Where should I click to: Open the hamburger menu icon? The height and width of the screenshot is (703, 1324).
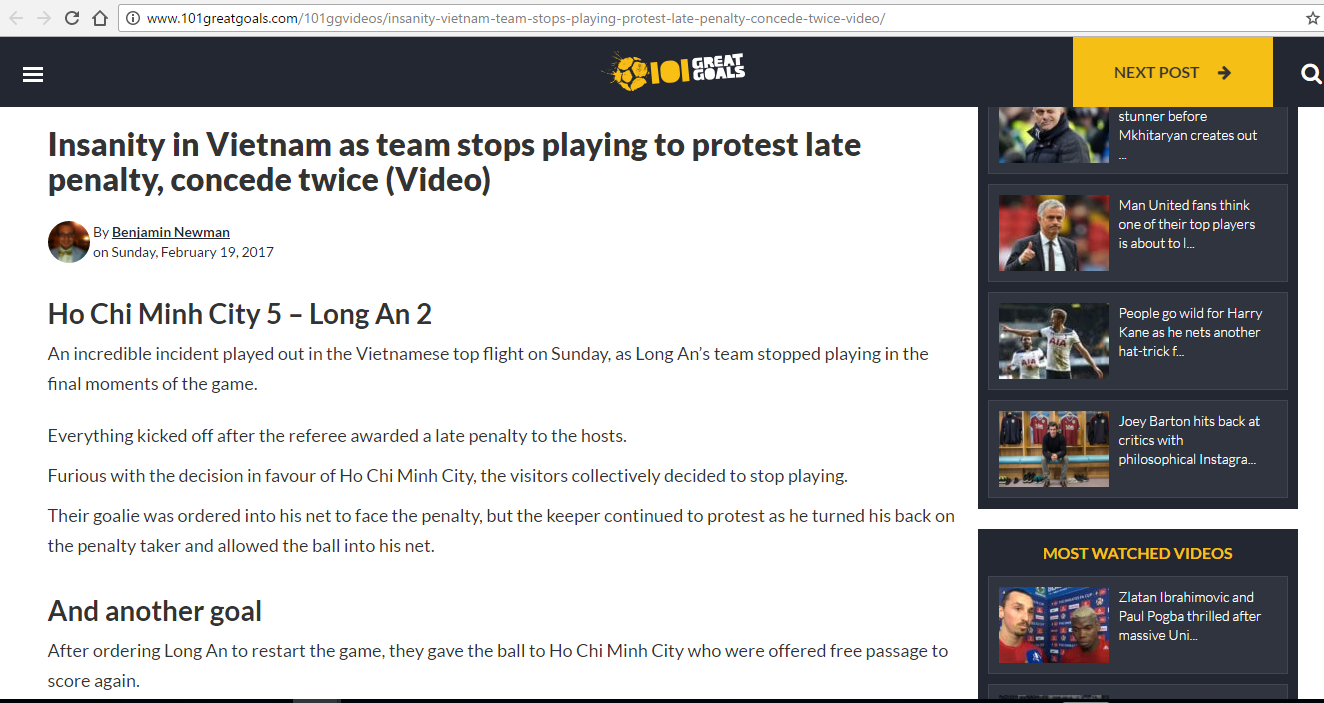[33, 74]
